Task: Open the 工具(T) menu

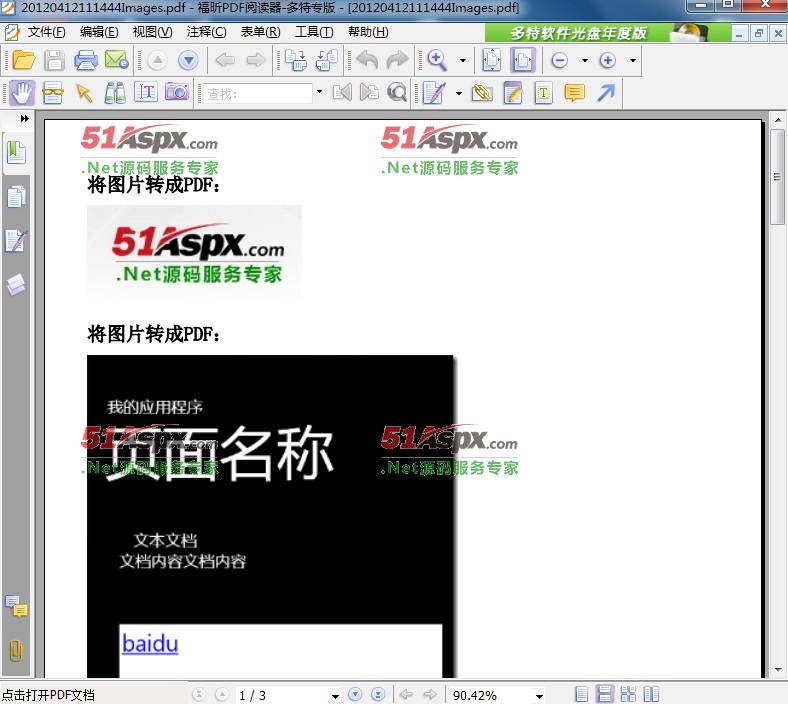Action: click(314, 32)
